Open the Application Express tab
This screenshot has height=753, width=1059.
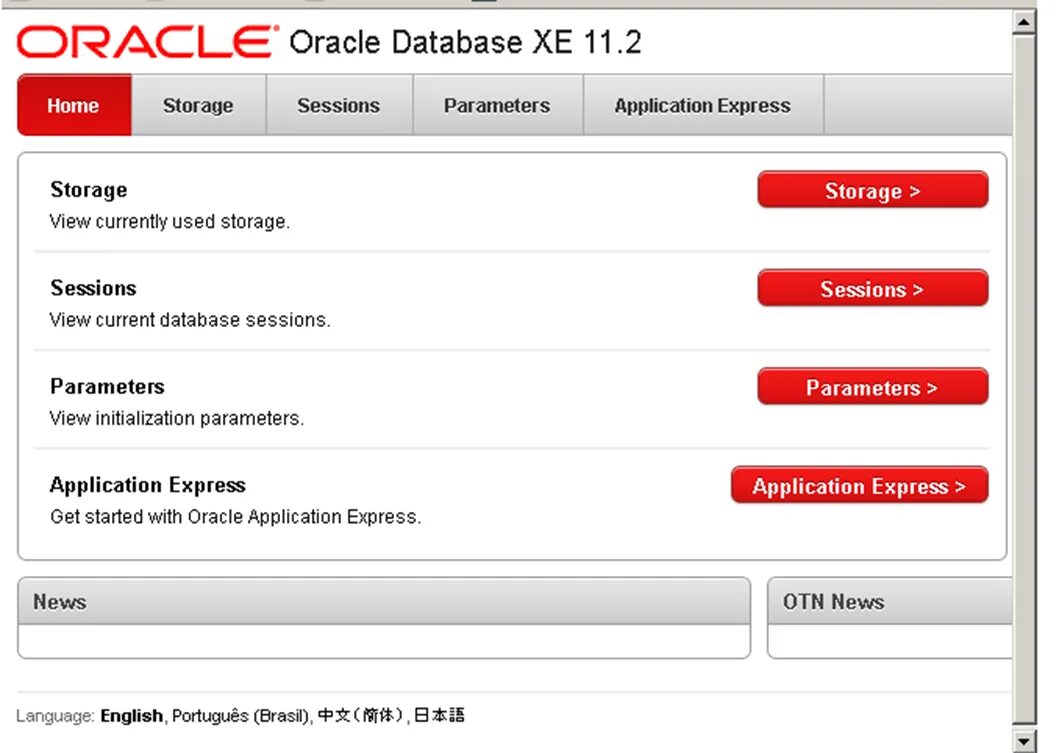(703, 105)
